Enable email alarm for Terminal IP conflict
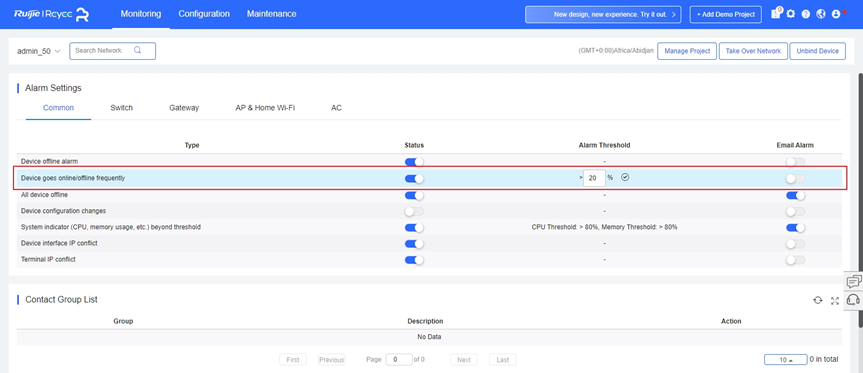863x373 pixels. 795,260
